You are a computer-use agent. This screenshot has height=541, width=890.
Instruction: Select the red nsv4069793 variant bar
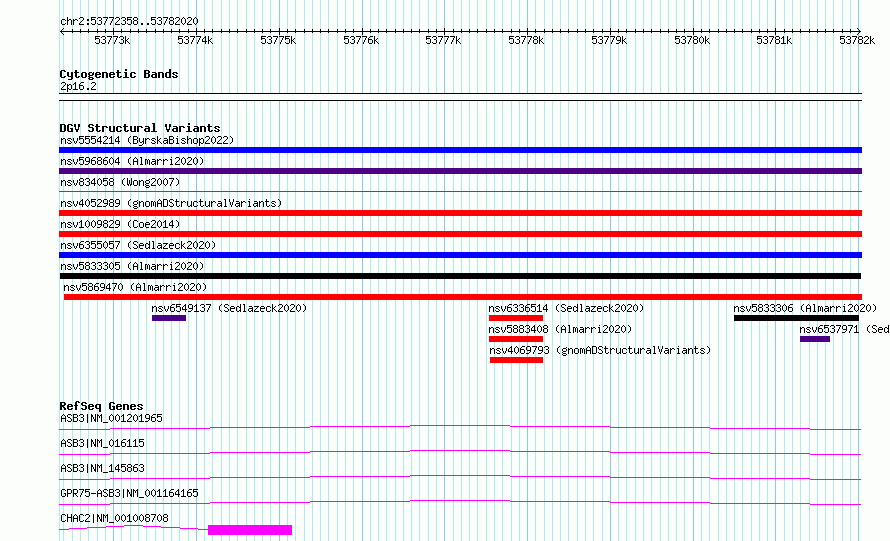517,360
